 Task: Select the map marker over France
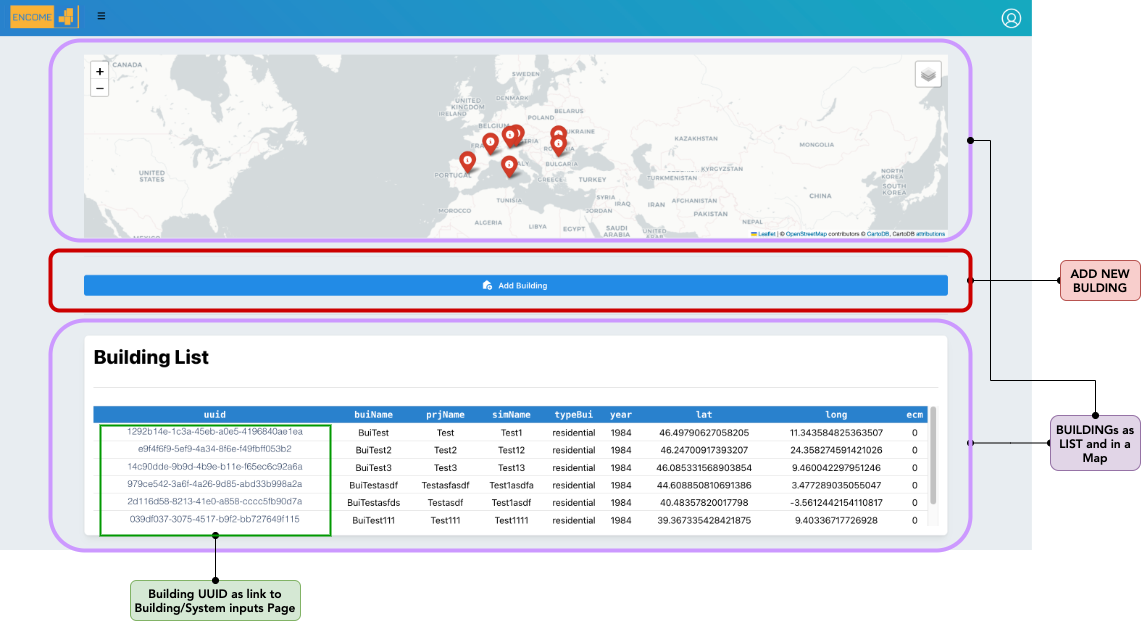tap(490, 143)
